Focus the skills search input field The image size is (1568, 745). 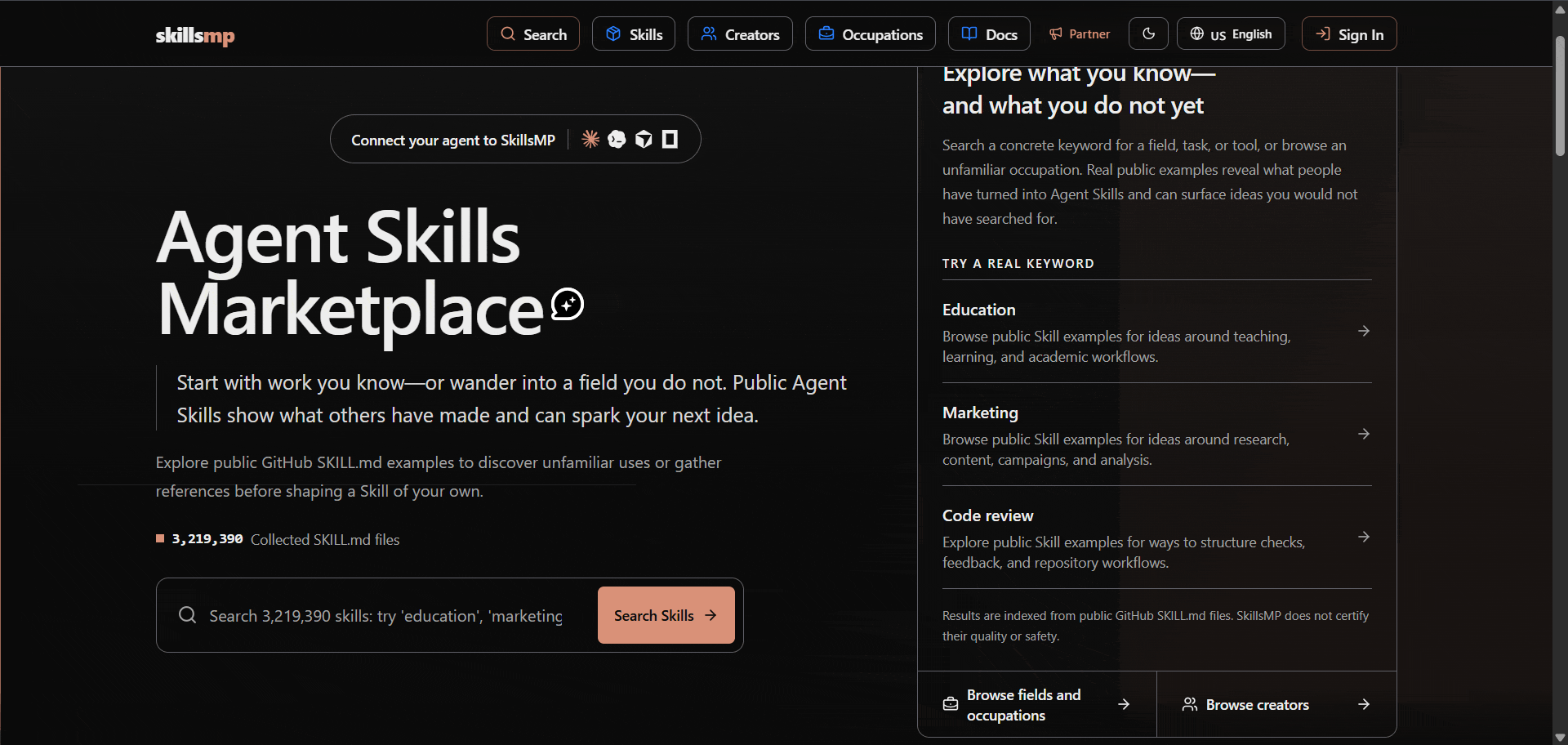[385, 616]
